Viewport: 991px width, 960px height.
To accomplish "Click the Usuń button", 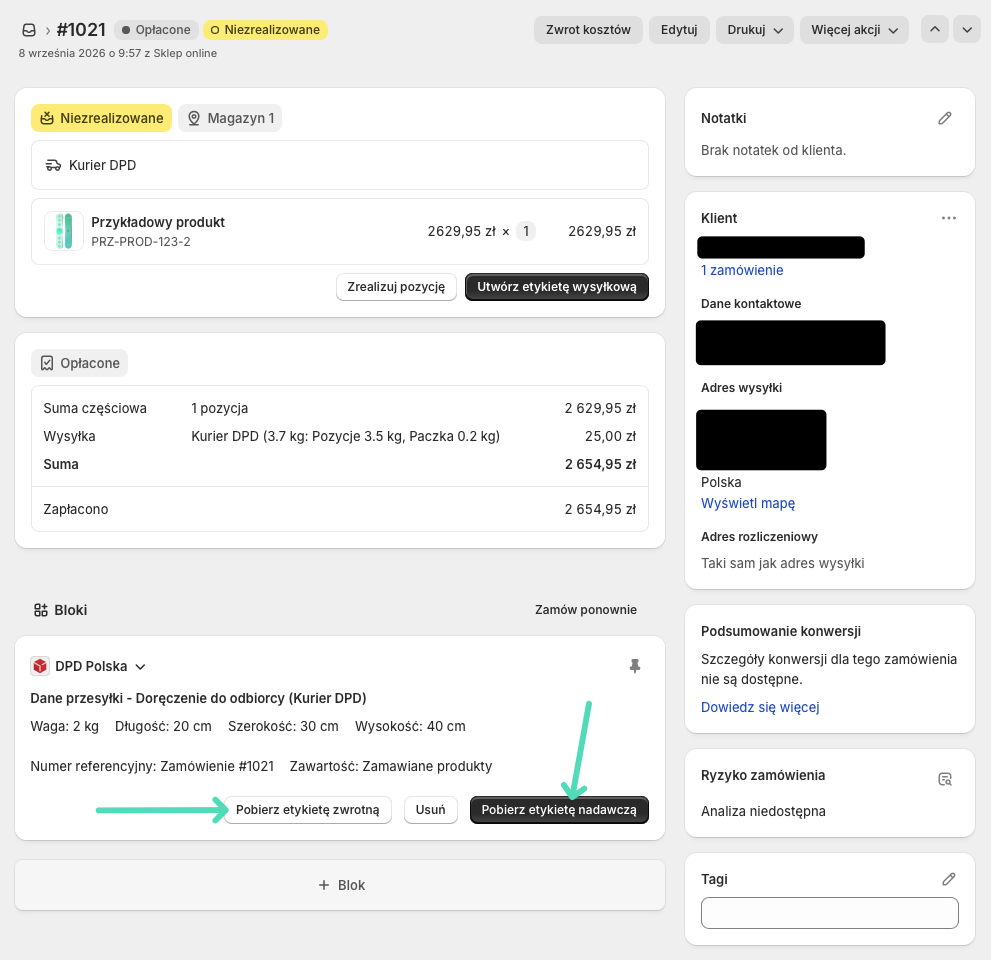I will pos(430,810).
